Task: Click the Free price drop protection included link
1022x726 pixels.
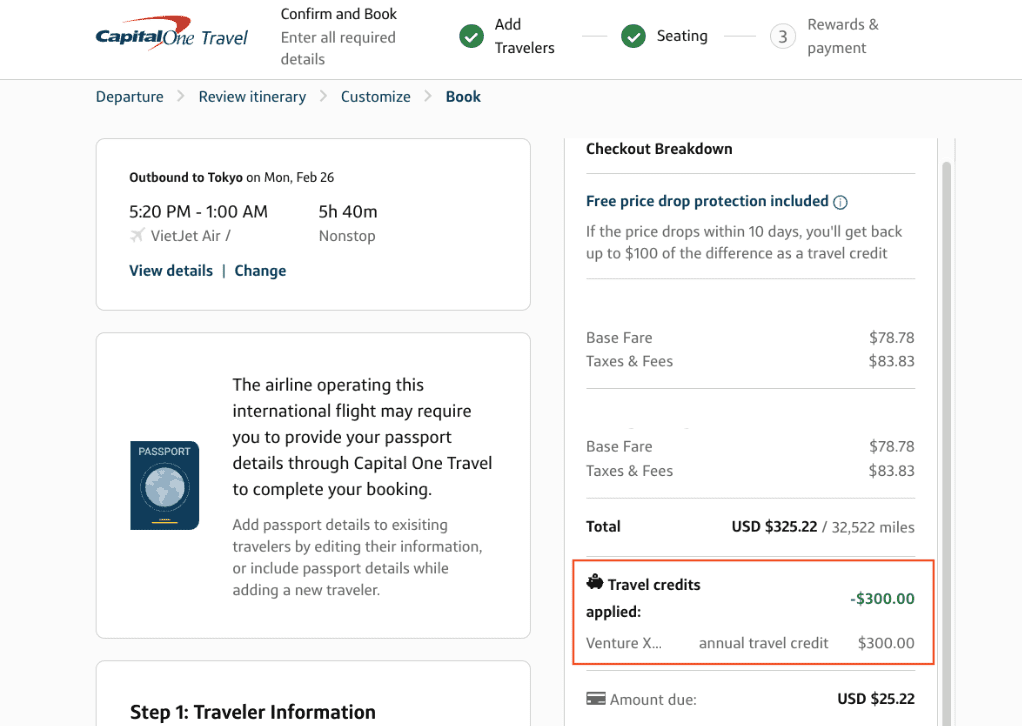Action: [707, 200]
